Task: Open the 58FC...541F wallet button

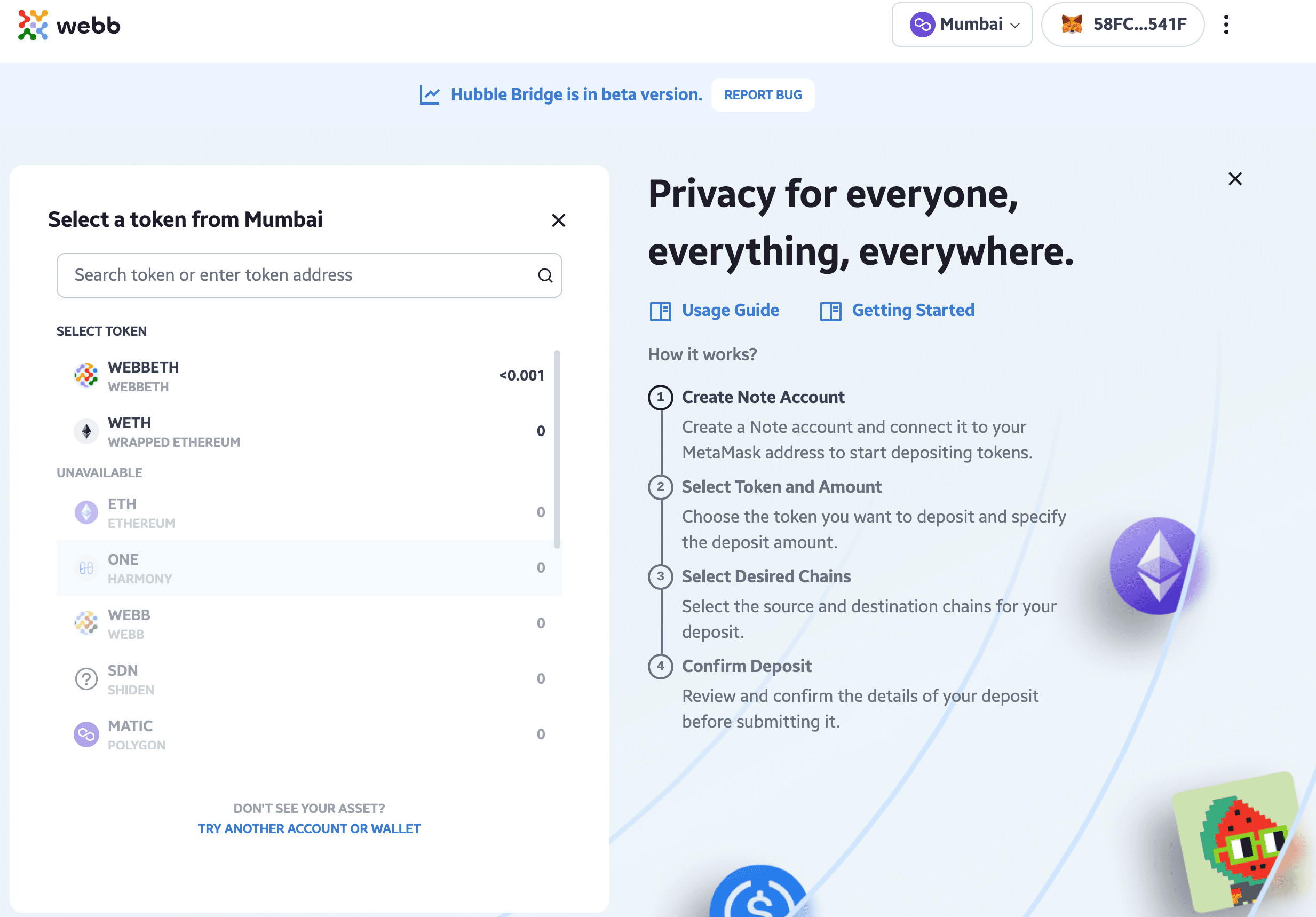Action: (x=1122, y=24)
